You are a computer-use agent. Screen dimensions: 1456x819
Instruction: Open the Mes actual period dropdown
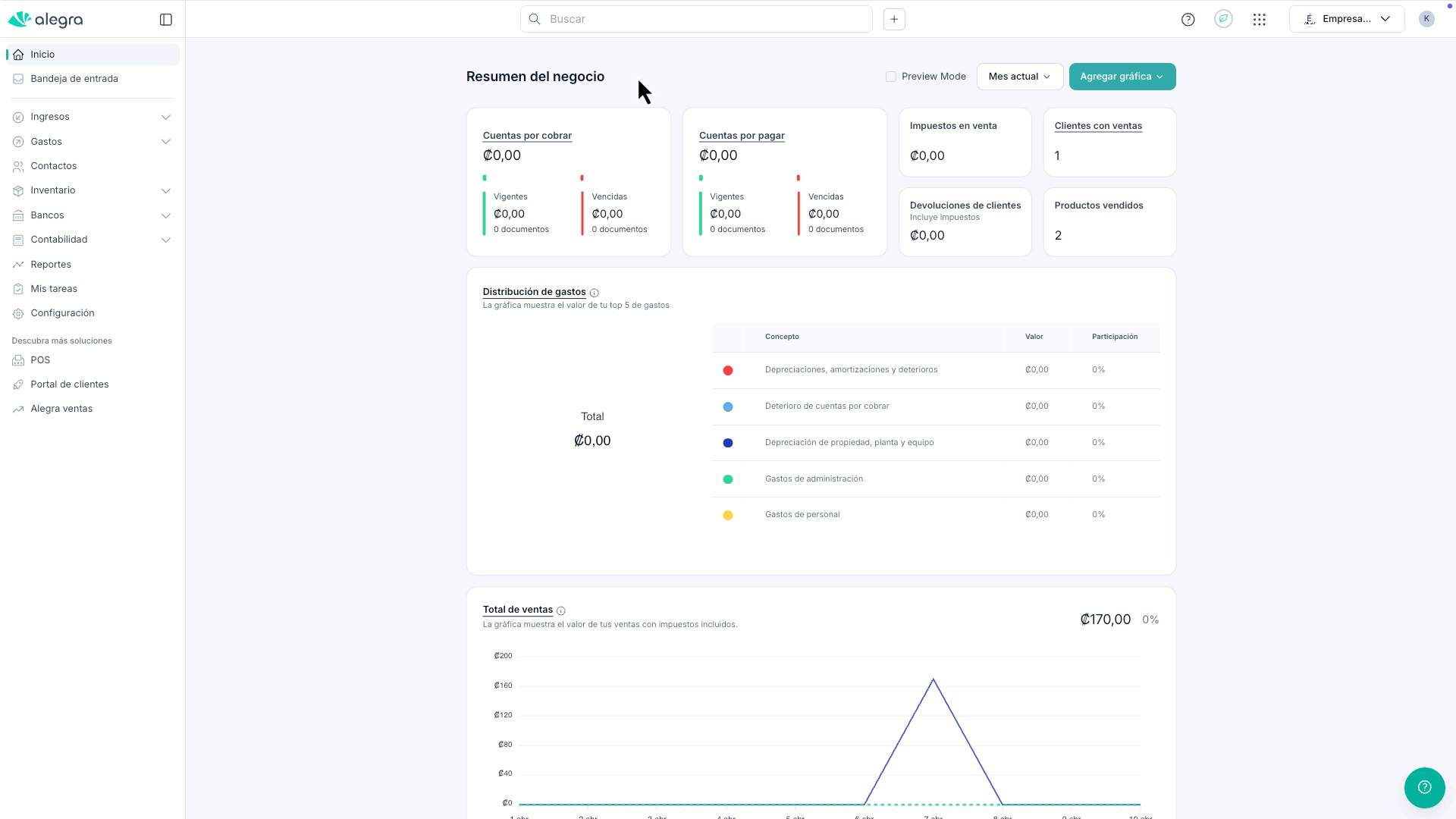1019,77
